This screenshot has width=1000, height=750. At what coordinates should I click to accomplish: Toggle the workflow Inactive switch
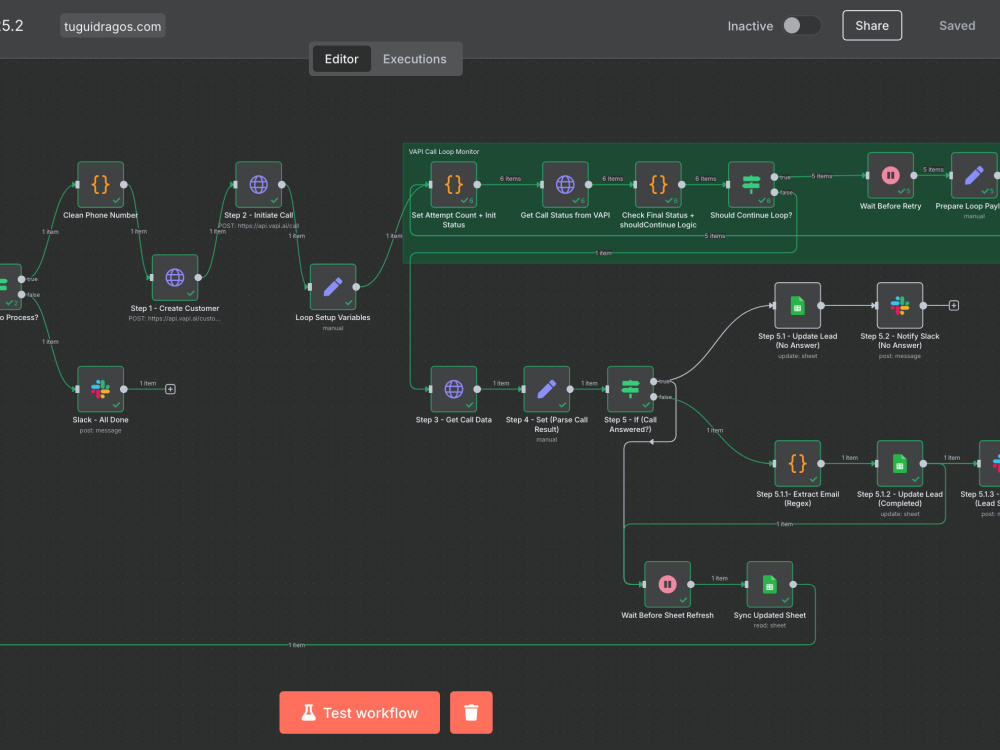(x=802, y=26)
